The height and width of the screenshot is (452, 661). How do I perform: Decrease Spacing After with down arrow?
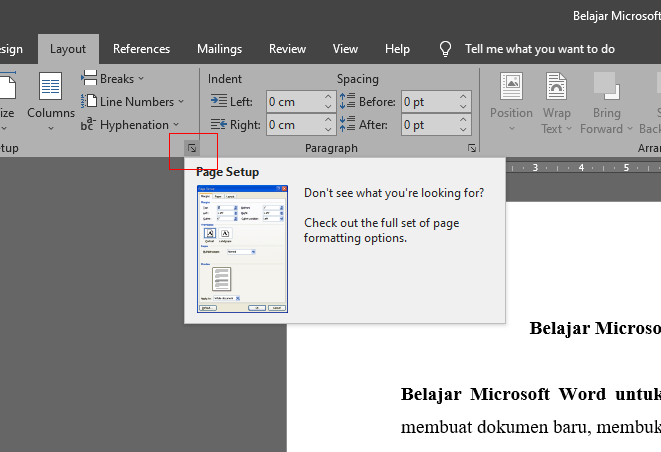(x=463, y=130)
